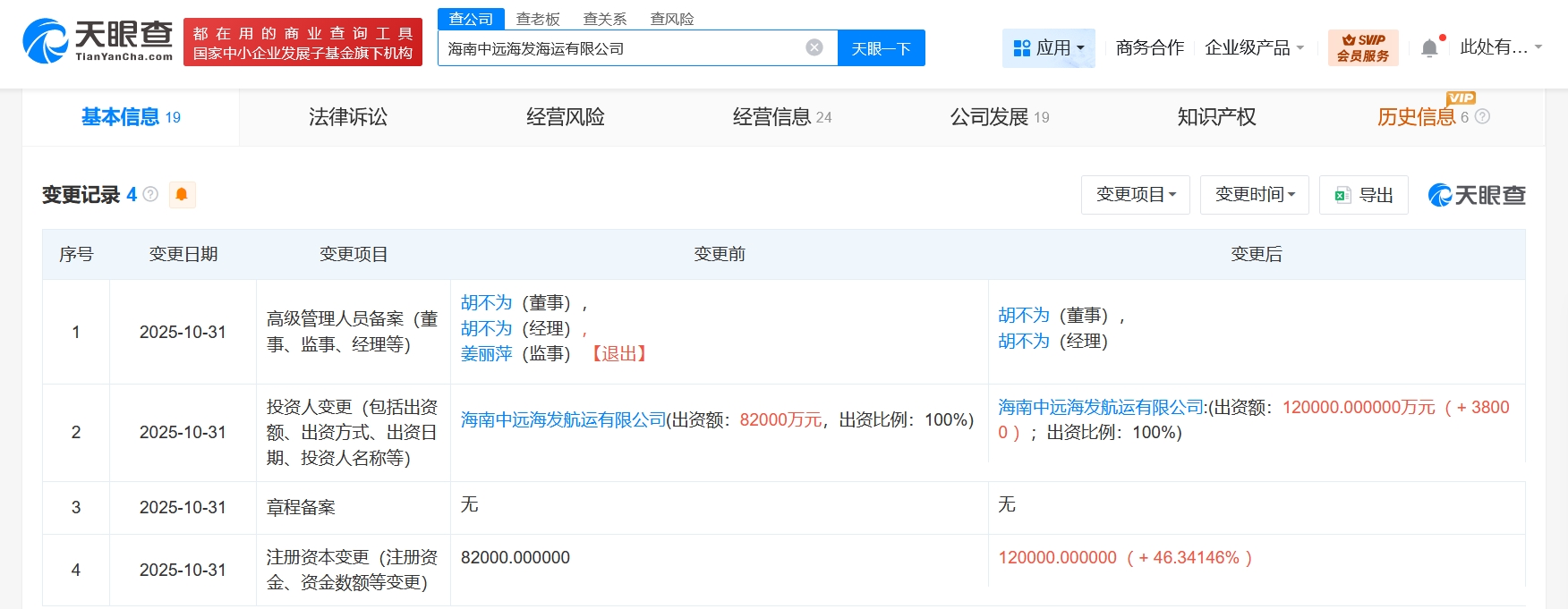Open 姜丽萍 supervisor profile link
Screen dimensions: 1568x609
point(486,354)
